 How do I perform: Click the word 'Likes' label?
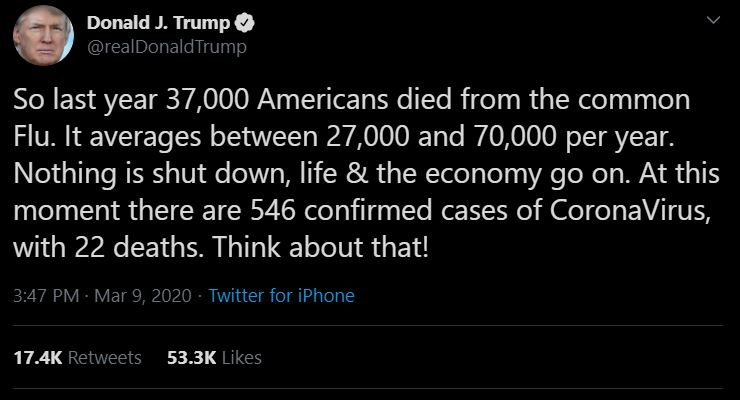tap(240, 357)
